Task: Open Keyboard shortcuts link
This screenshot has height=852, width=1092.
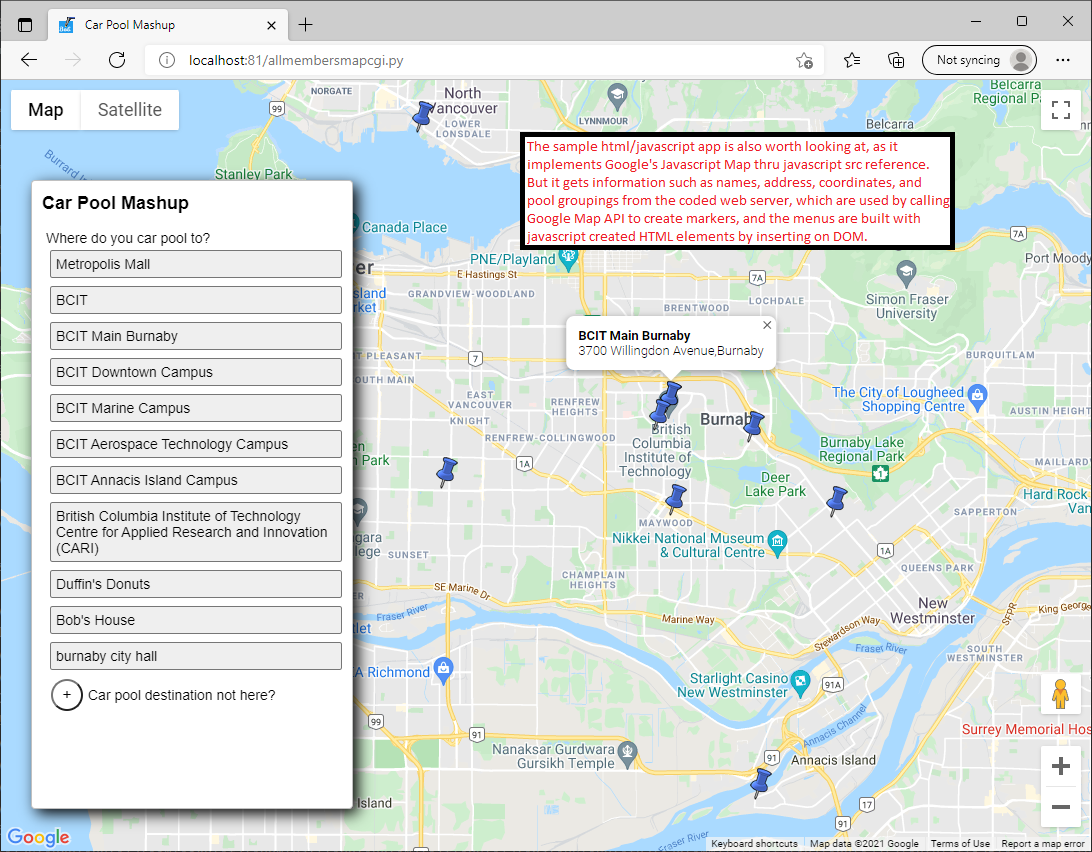Action: [x=754, y=844]
